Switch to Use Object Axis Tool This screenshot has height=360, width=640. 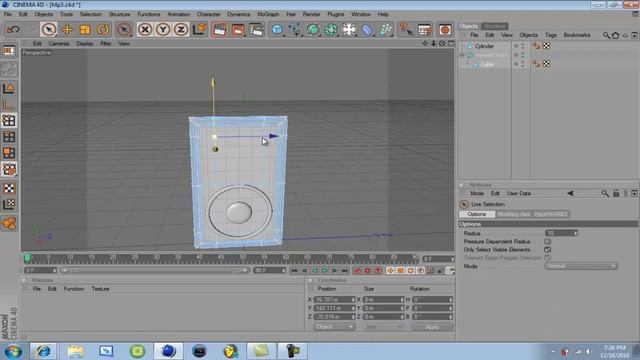(9, 104)
